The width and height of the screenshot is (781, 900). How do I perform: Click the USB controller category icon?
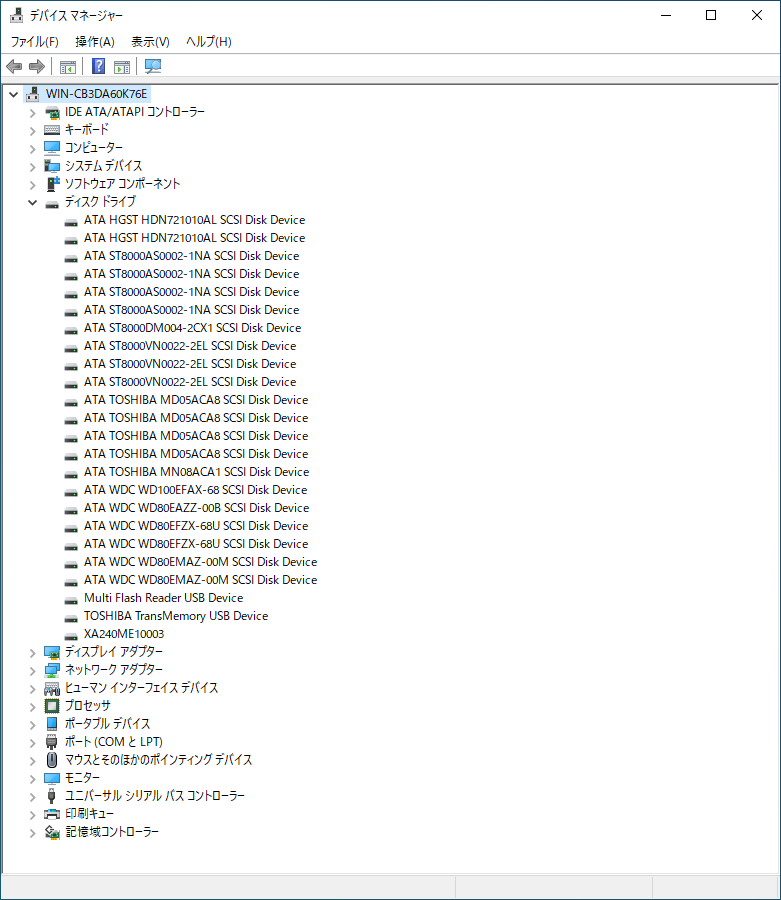[52, 796]
